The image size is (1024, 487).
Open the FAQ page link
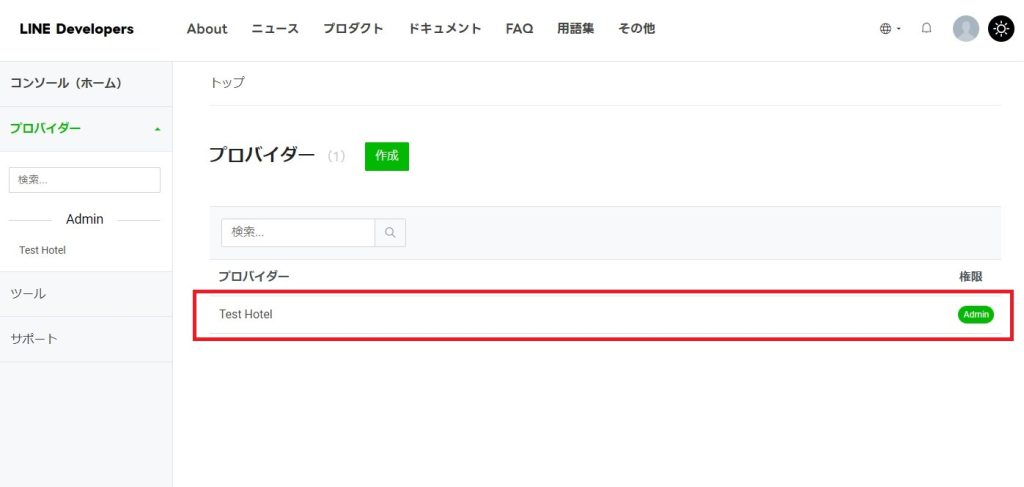pos(519,29)
